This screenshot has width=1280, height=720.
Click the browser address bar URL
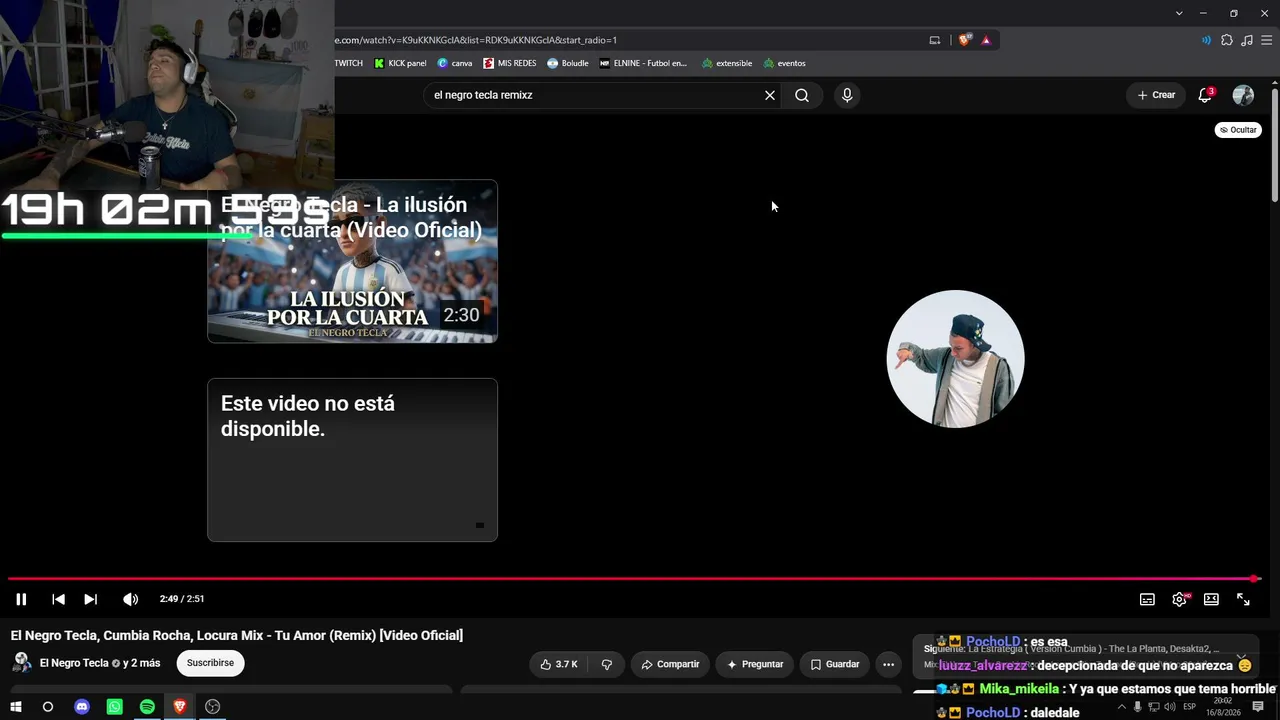[x=475, y=40]
